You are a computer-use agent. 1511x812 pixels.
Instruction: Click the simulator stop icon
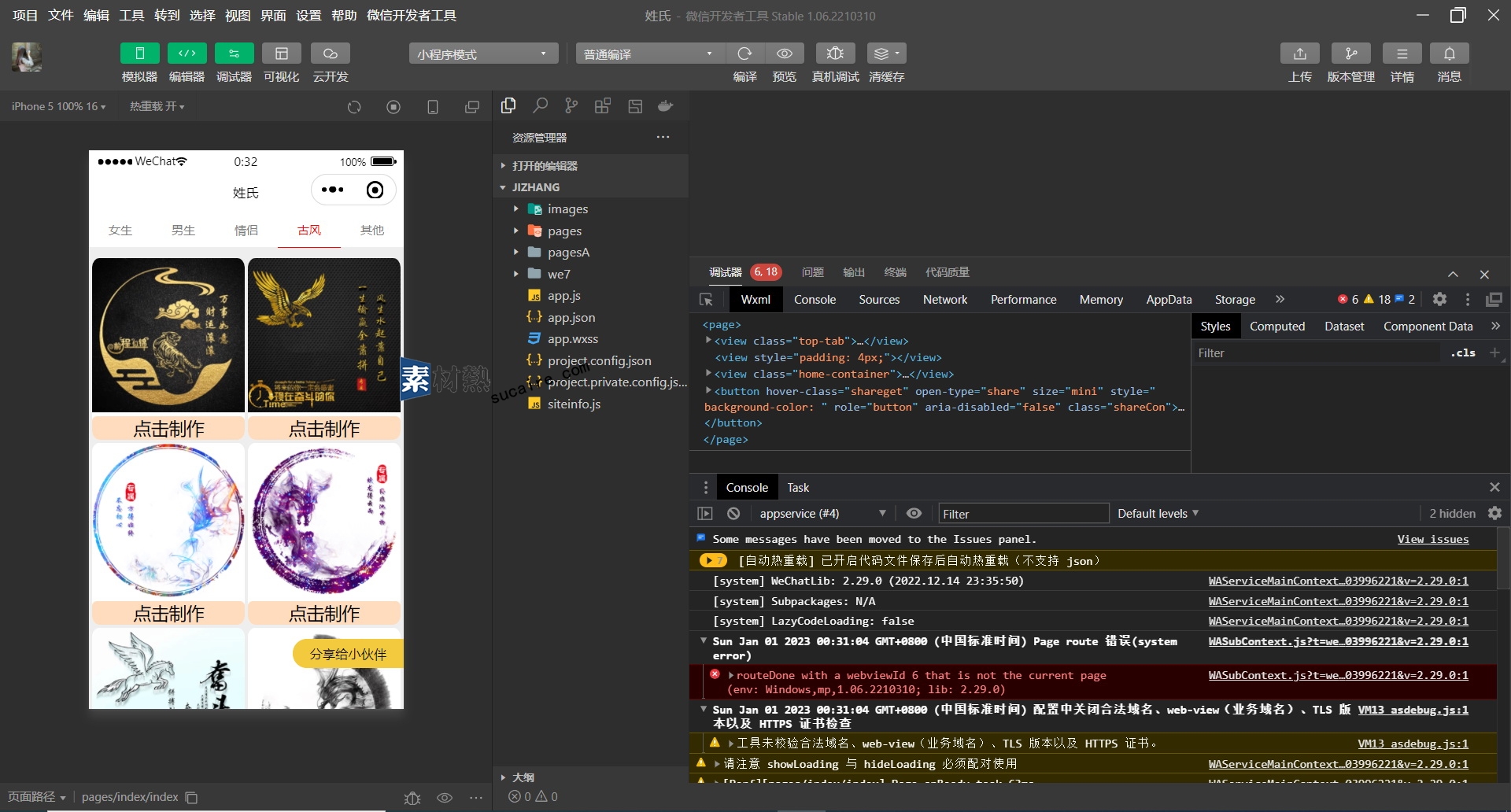393,107
